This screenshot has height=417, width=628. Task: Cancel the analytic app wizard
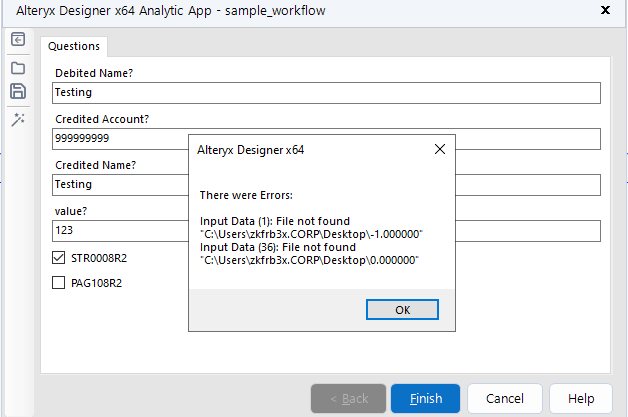504,398
